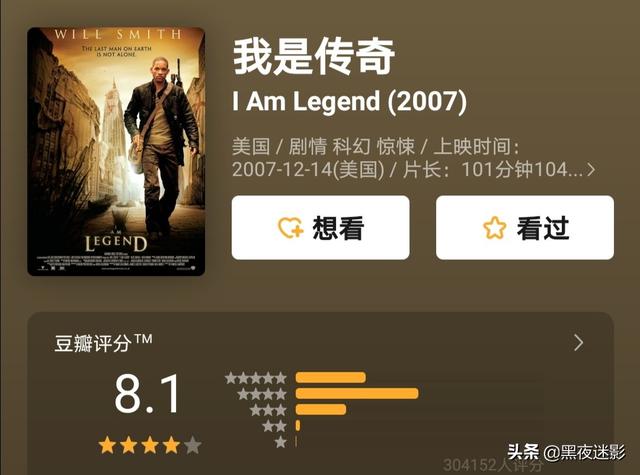Click the two-star rating bar
The height and width of the screenshot is (475, 640).
298,426
